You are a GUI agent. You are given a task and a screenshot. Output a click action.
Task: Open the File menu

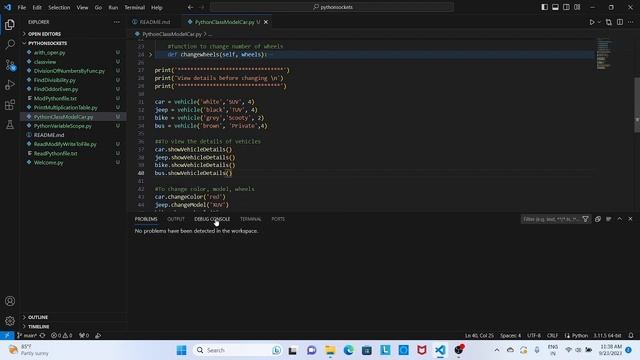point(22,7)
